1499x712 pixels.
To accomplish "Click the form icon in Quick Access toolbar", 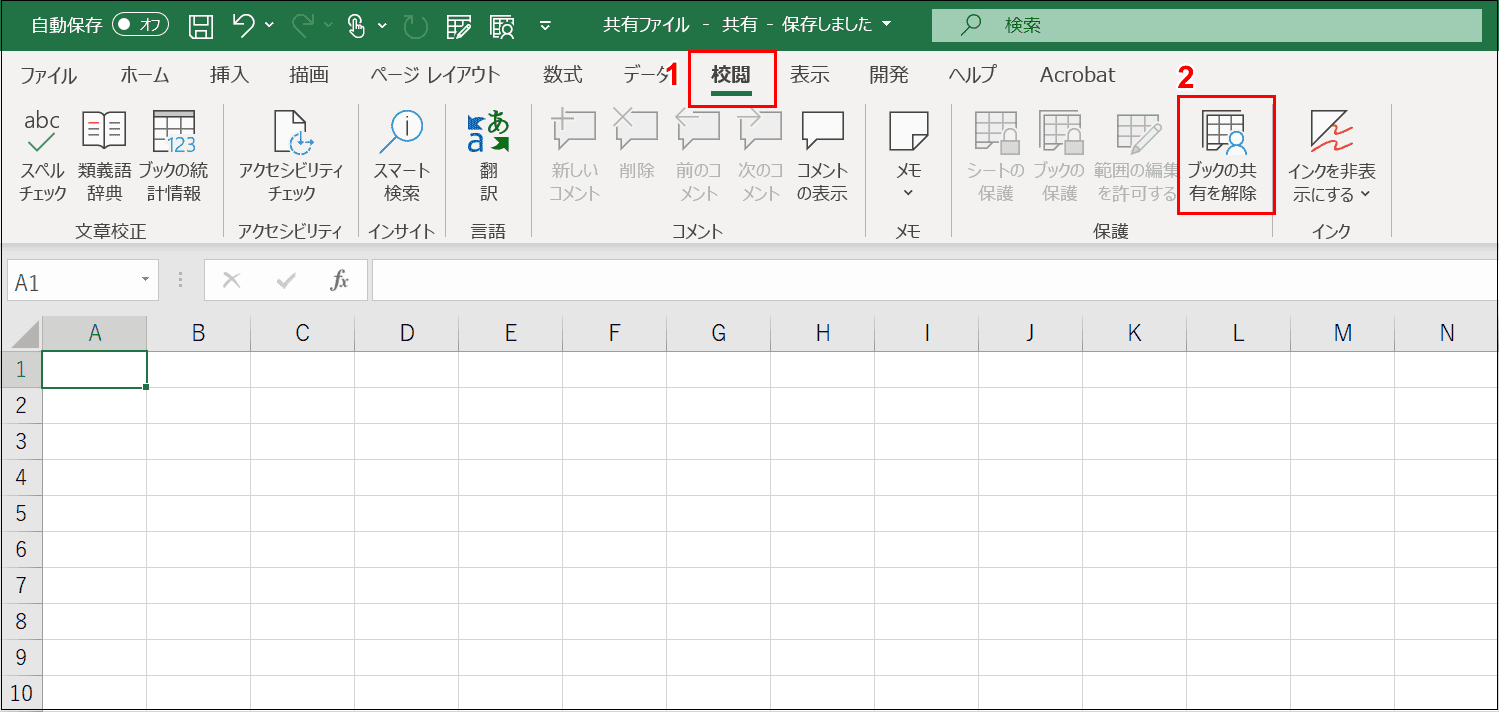I will tap(459, 25).
